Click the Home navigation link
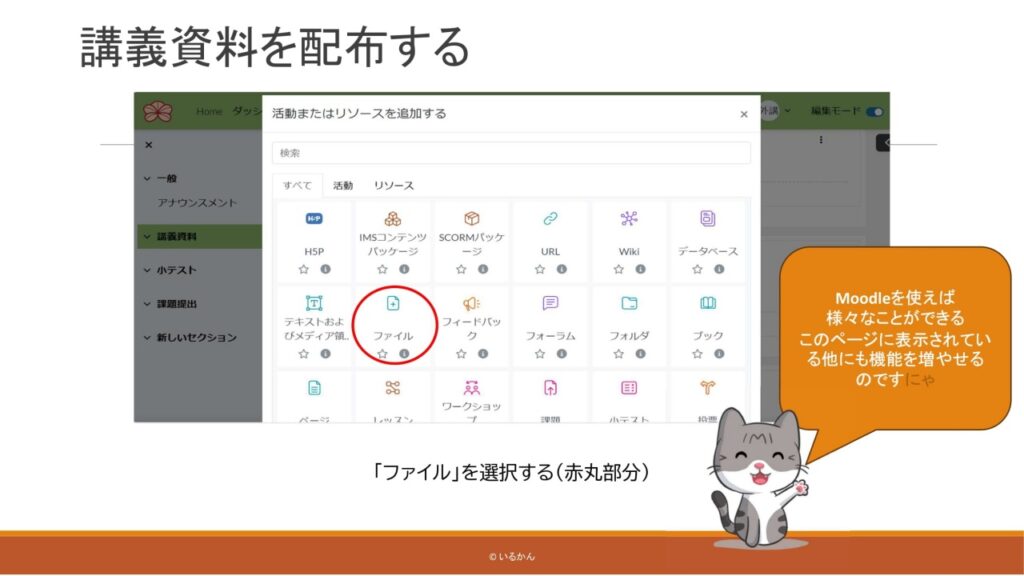Screen dimensions: 1024x576 (x=209, y=111)
